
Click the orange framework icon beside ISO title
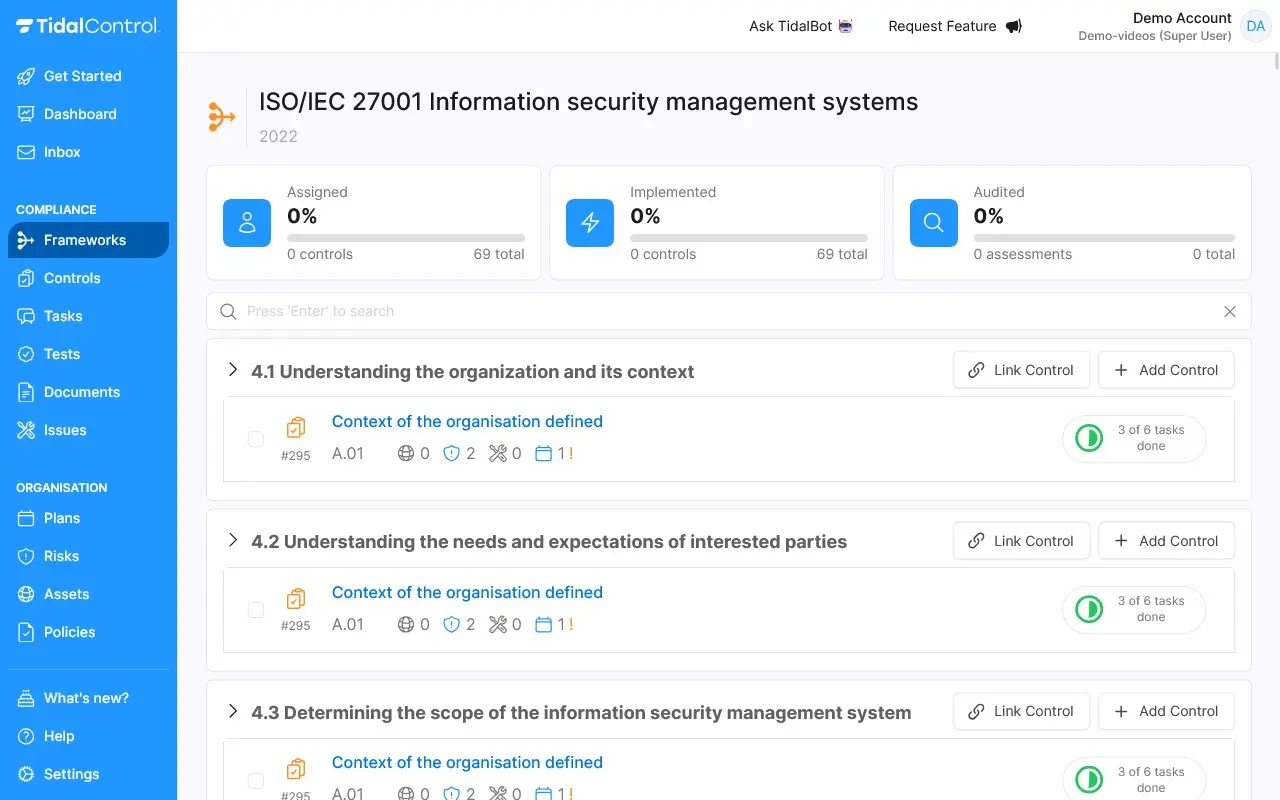(x=221, y=117)
